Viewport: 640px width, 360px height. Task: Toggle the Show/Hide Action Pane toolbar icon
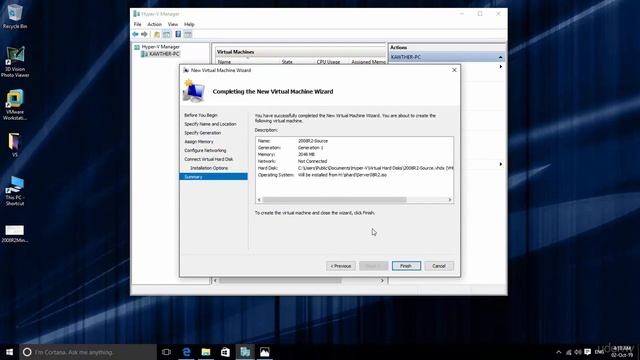point(188,34)
